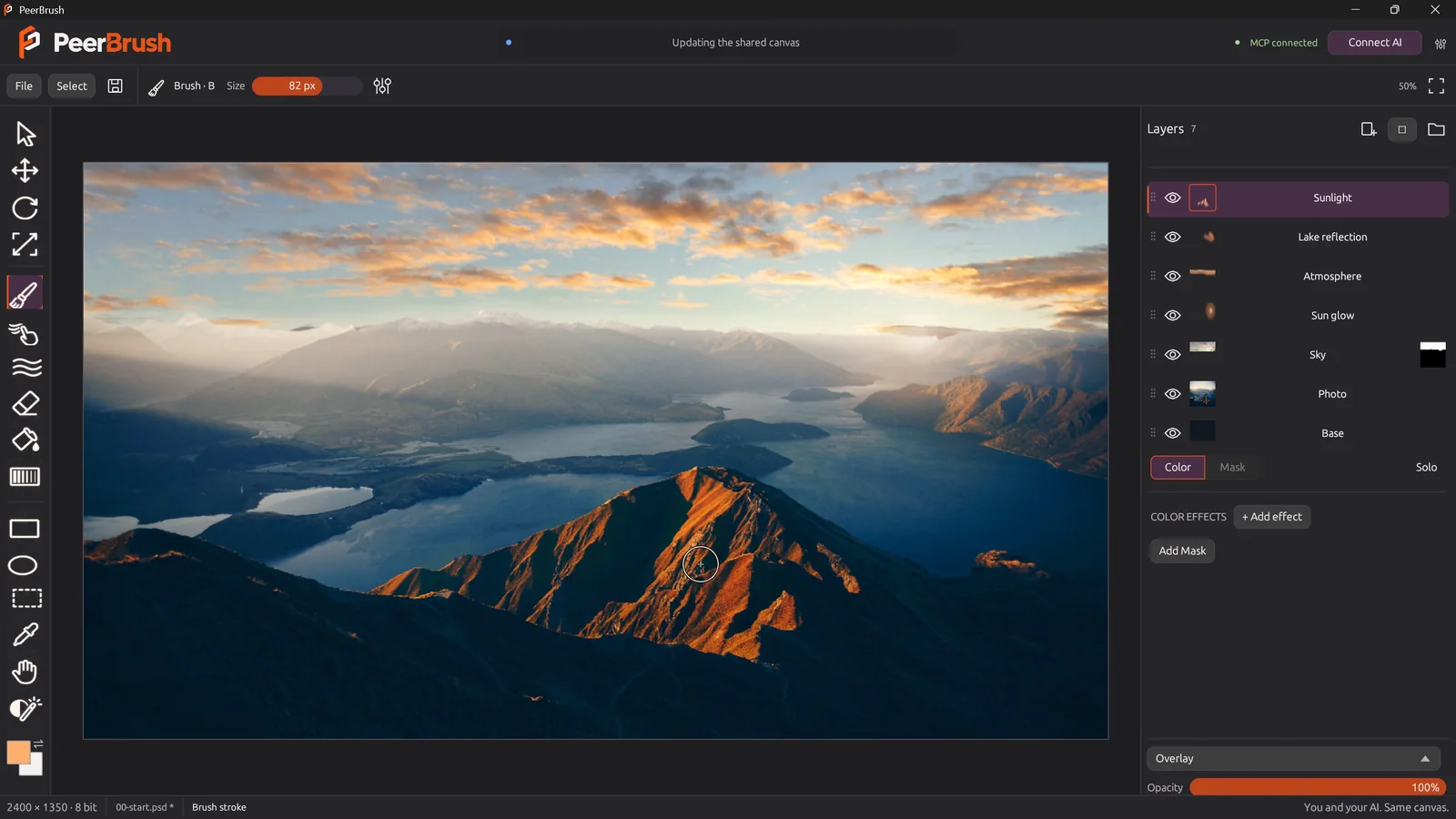Open the File menu

coord(24,86)
